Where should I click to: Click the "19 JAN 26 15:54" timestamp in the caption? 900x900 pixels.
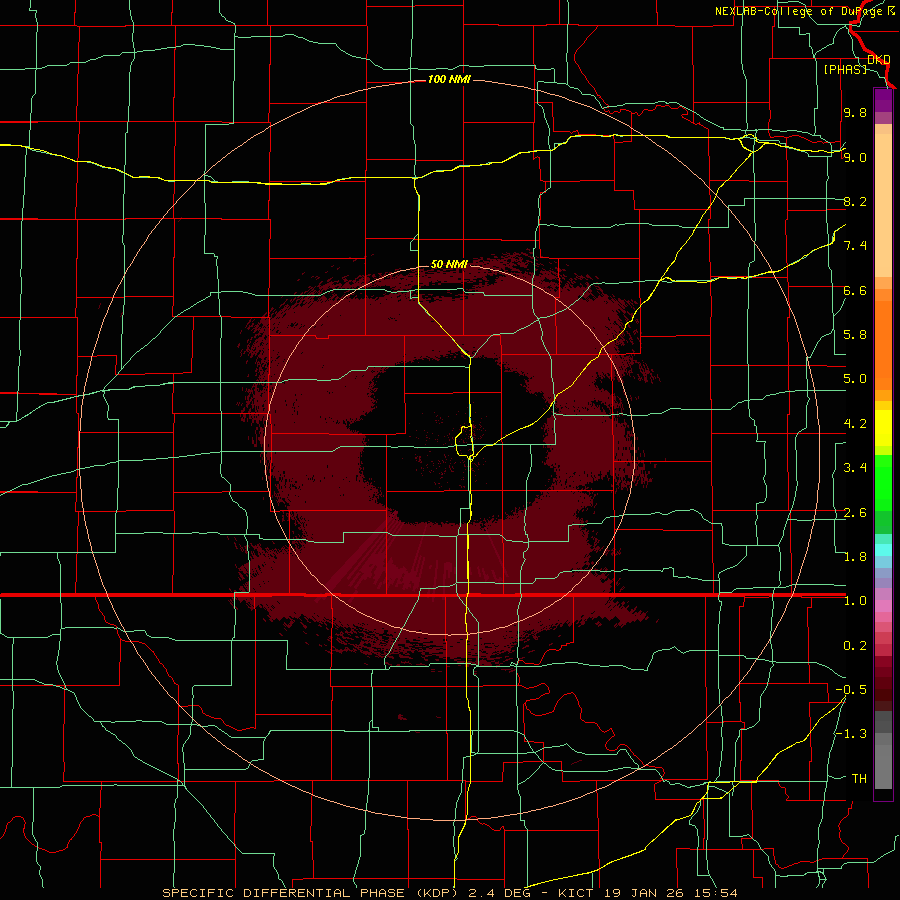pyautogui.click(x=670, y=893)
